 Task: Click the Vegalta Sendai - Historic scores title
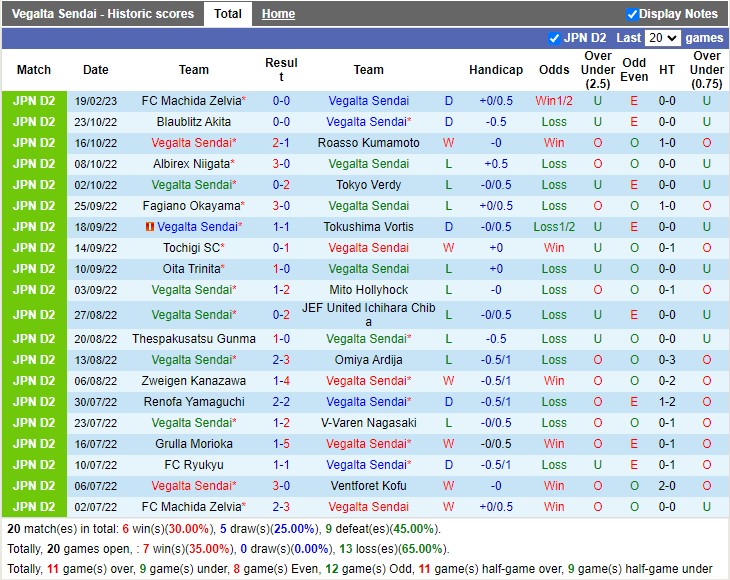pyautogui.click(x=102, y=13)
